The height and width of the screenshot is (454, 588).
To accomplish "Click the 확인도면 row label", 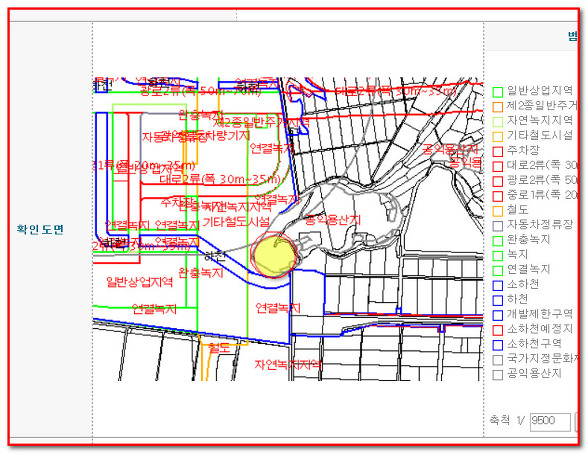I will click(x=40, y=229).
